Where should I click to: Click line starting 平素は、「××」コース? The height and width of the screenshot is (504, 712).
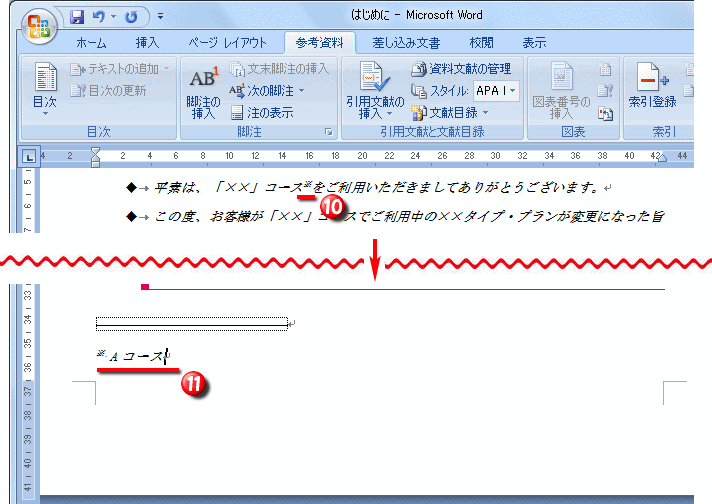377,187
